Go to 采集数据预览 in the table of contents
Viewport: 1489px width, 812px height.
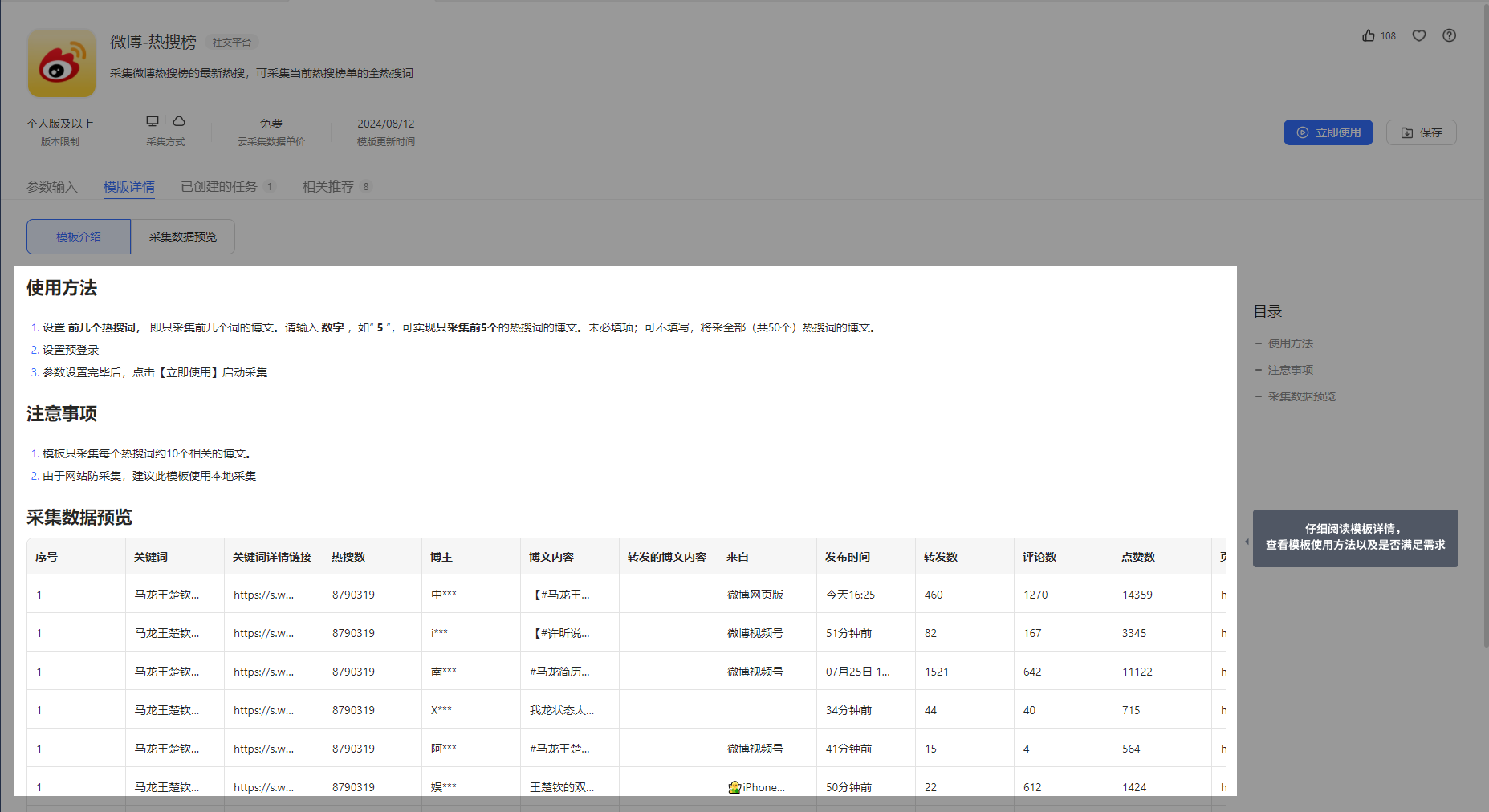[x=1301, y=396]
